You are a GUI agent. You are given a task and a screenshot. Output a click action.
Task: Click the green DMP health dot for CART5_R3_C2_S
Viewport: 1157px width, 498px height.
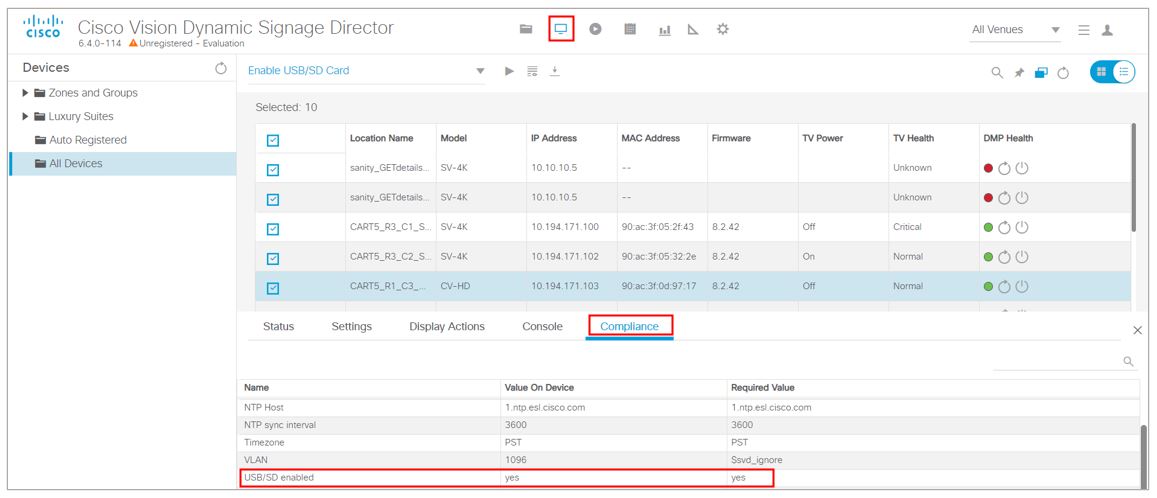tap(989, 257)
